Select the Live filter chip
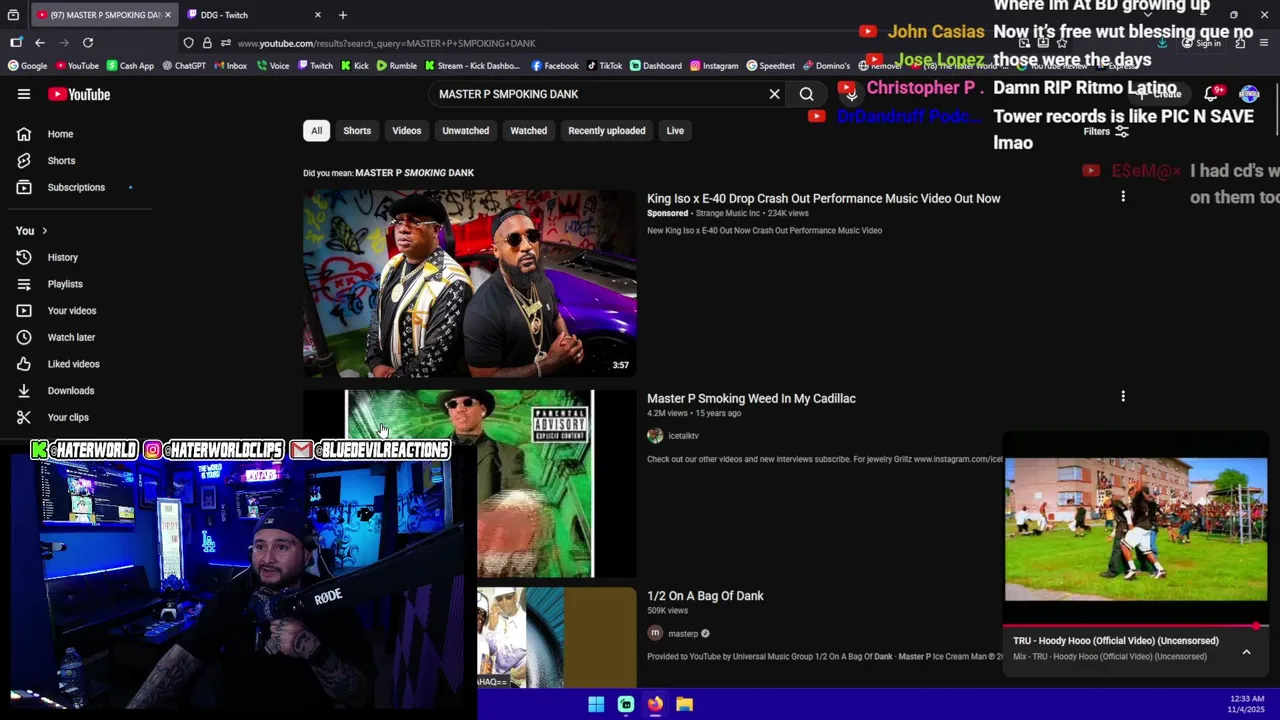This screenshot has width=1280, height=720. tap(675, 131)
